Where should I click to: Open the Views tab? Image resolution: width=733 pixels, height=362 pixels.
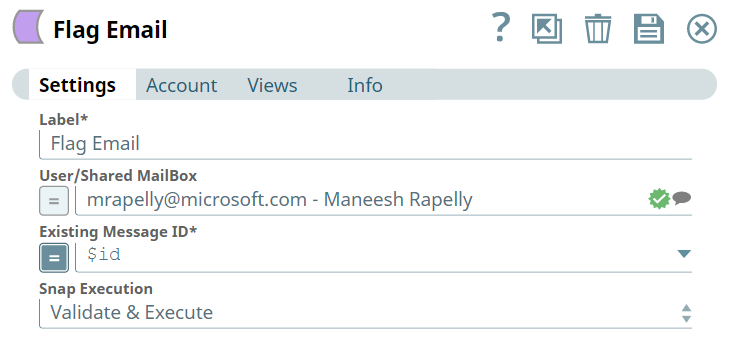click(x=272, y=85)
